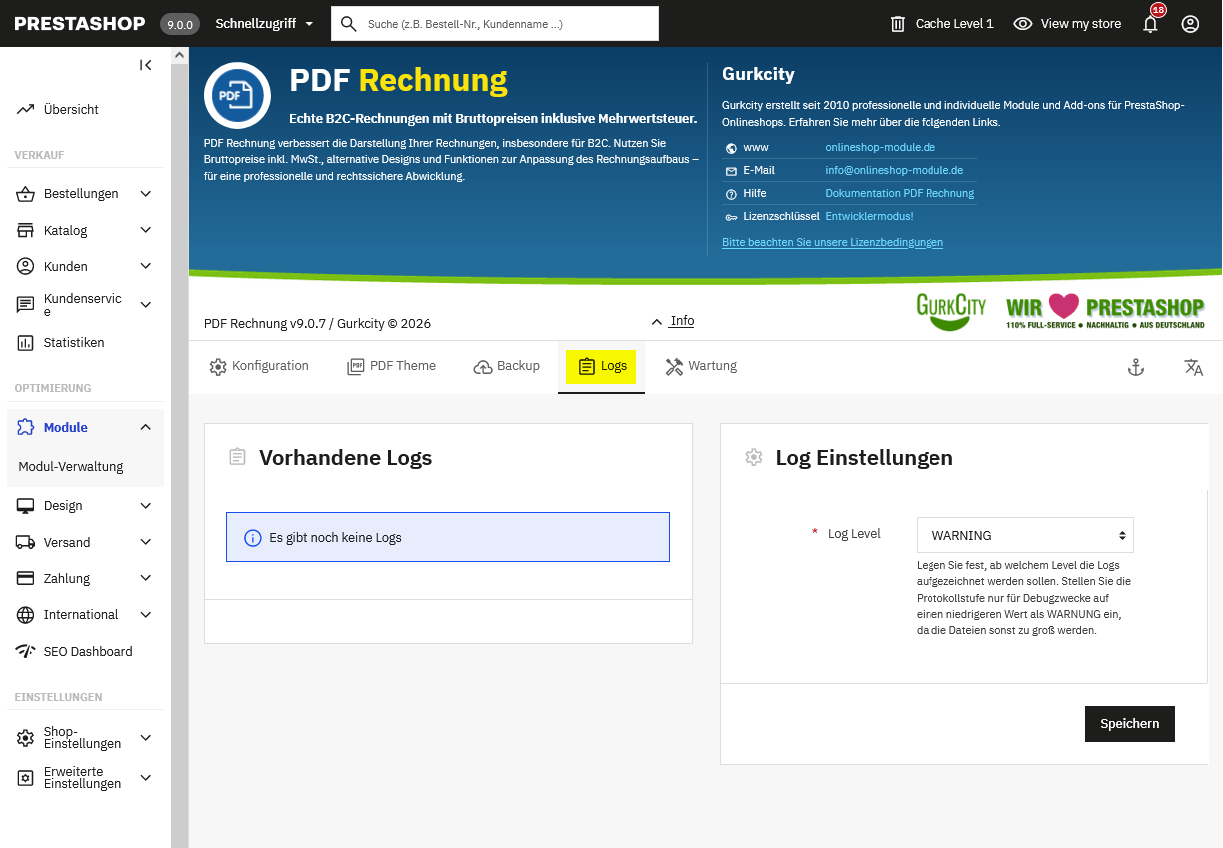Open notifications bell icon
Viewport: 1223px width, 848px height.
click(x=1151, y=24)
